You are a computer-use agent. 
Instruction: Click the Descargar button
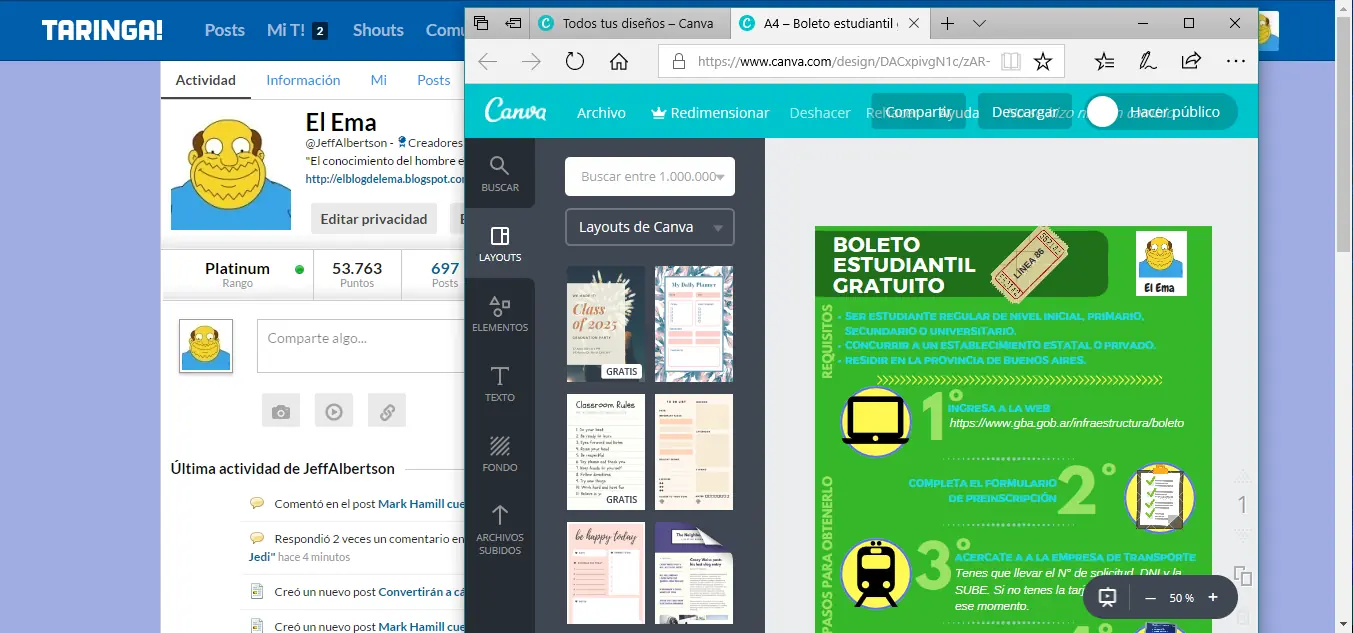click(x=1025, y=112)
